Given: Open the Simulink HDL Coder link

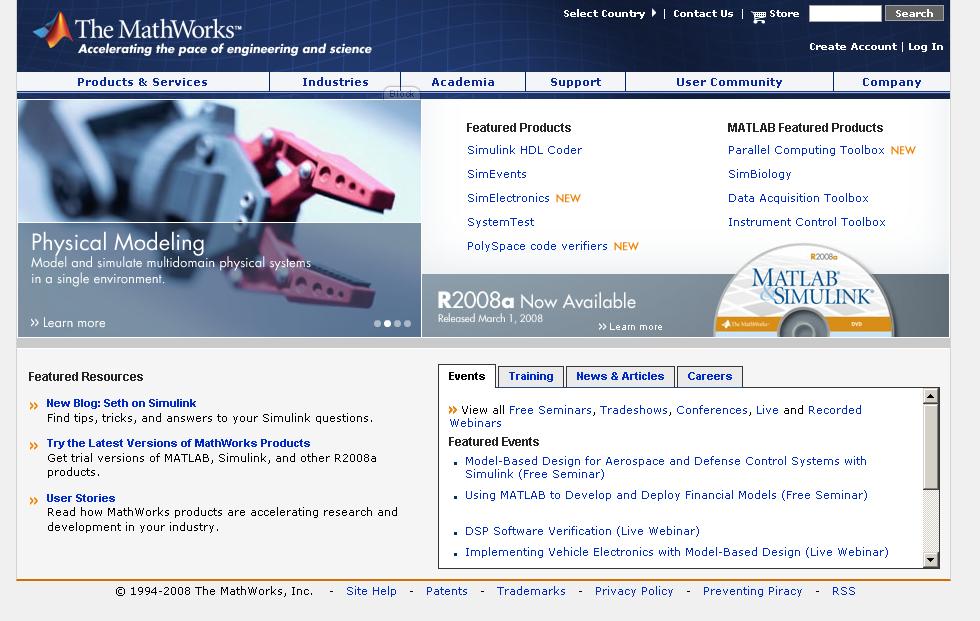Looking at the screenshot, I should pos(524,150).
